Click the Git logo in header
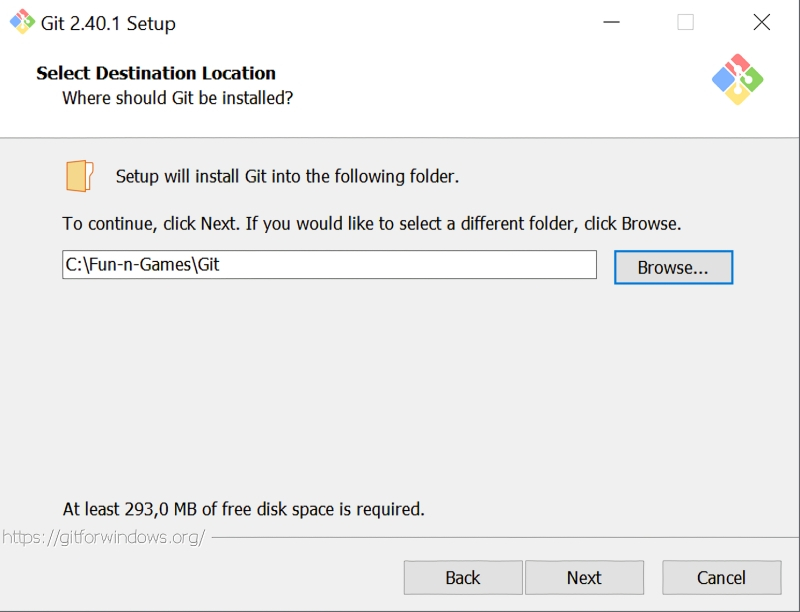This screenshot has height=612, width=800. (738, 80)
